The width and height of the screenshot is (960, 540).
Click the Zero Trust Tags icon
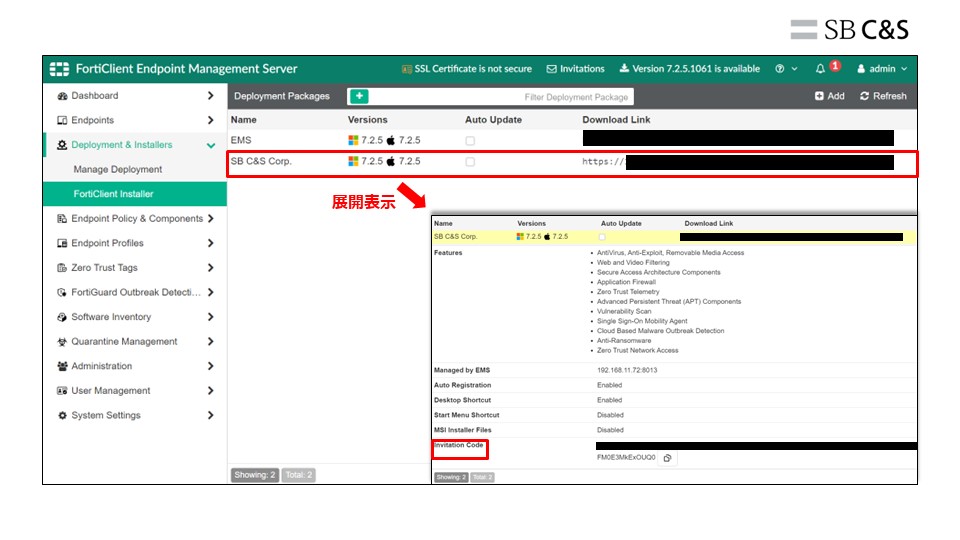(62, 268)
